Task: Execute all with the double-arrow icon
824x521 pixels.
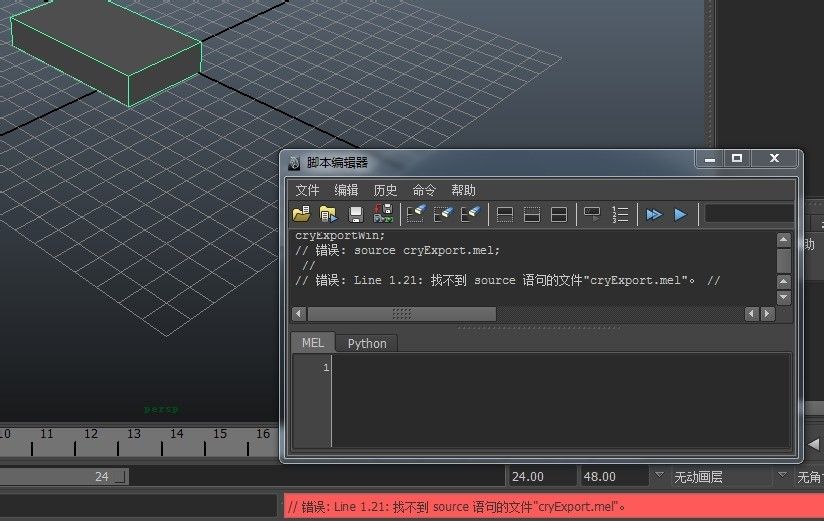Action: point(654,214)
